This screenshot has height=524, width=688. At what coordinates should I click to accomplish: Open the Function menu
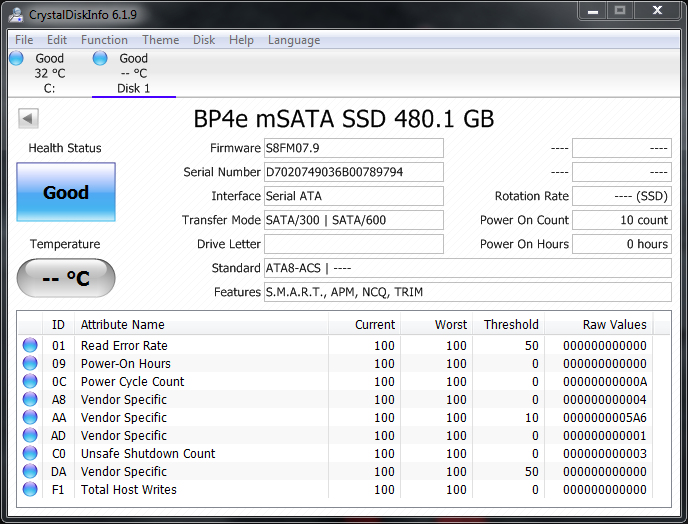click(104, 40)
